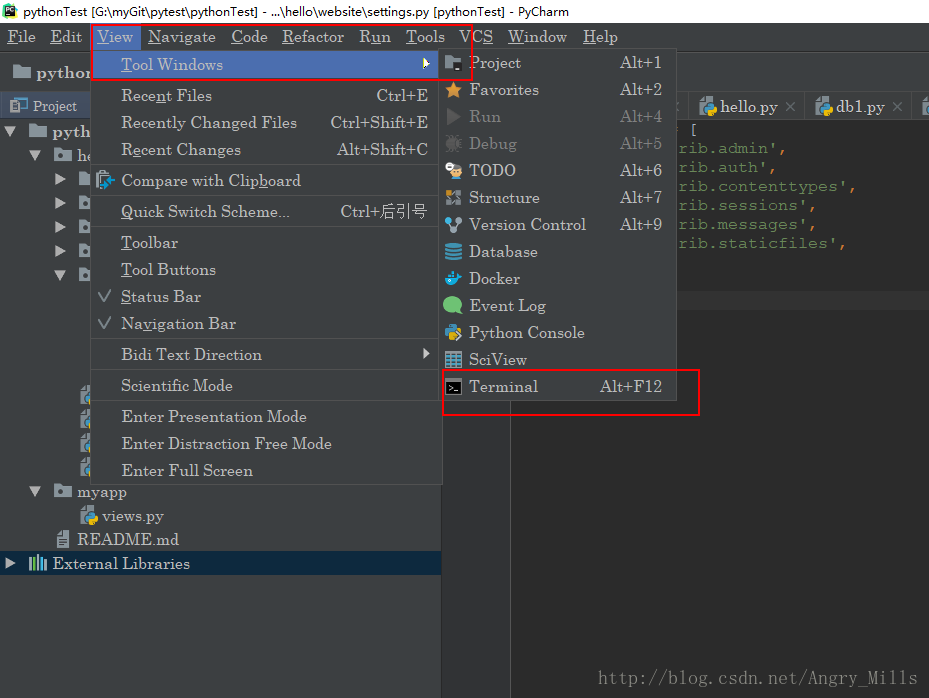
Task: Open the Tools menu
Action: click(425, 37)
